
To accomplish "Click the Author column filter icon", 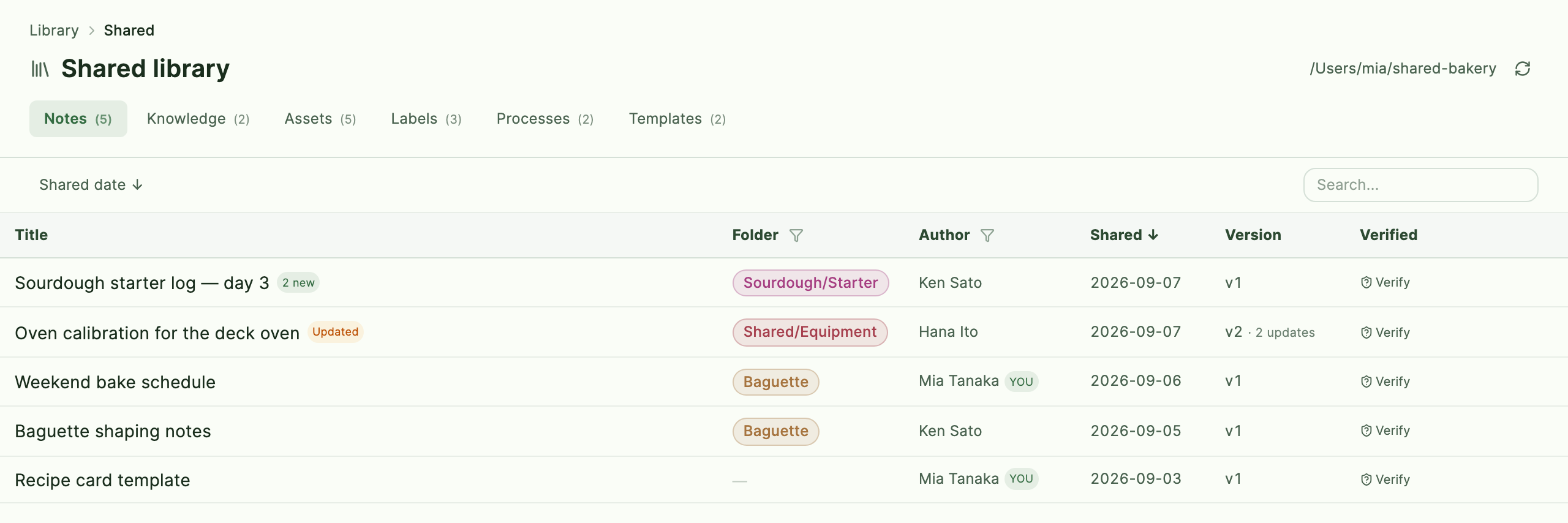I will (987, 235).
